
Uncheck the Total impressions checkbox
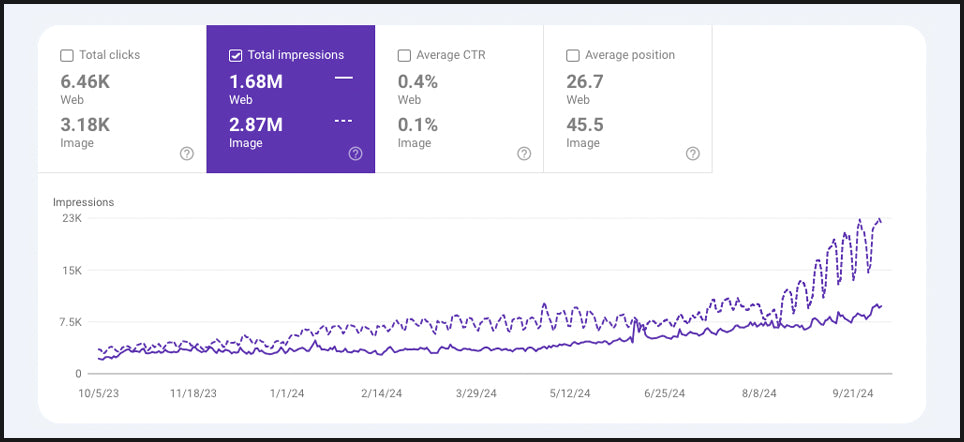click(x=235, y=56)
